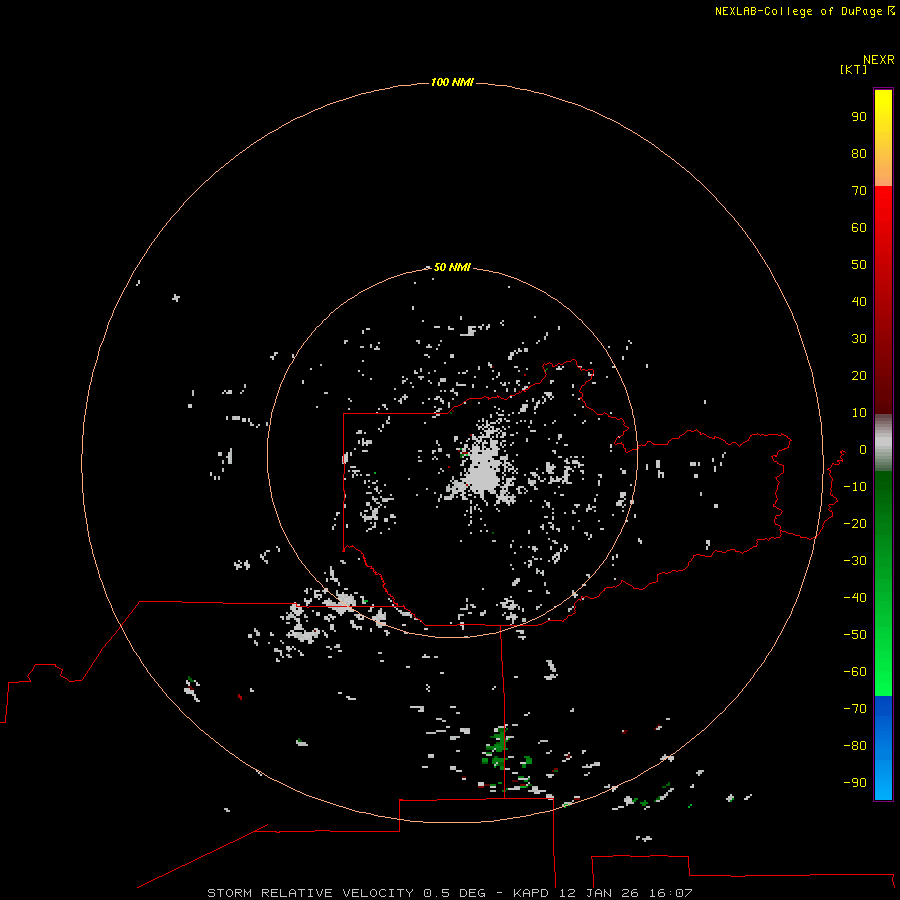Viewport: 900px width, 900px height.
Task: Click the '50' value on the velocity scale
Action: (859, 265)
